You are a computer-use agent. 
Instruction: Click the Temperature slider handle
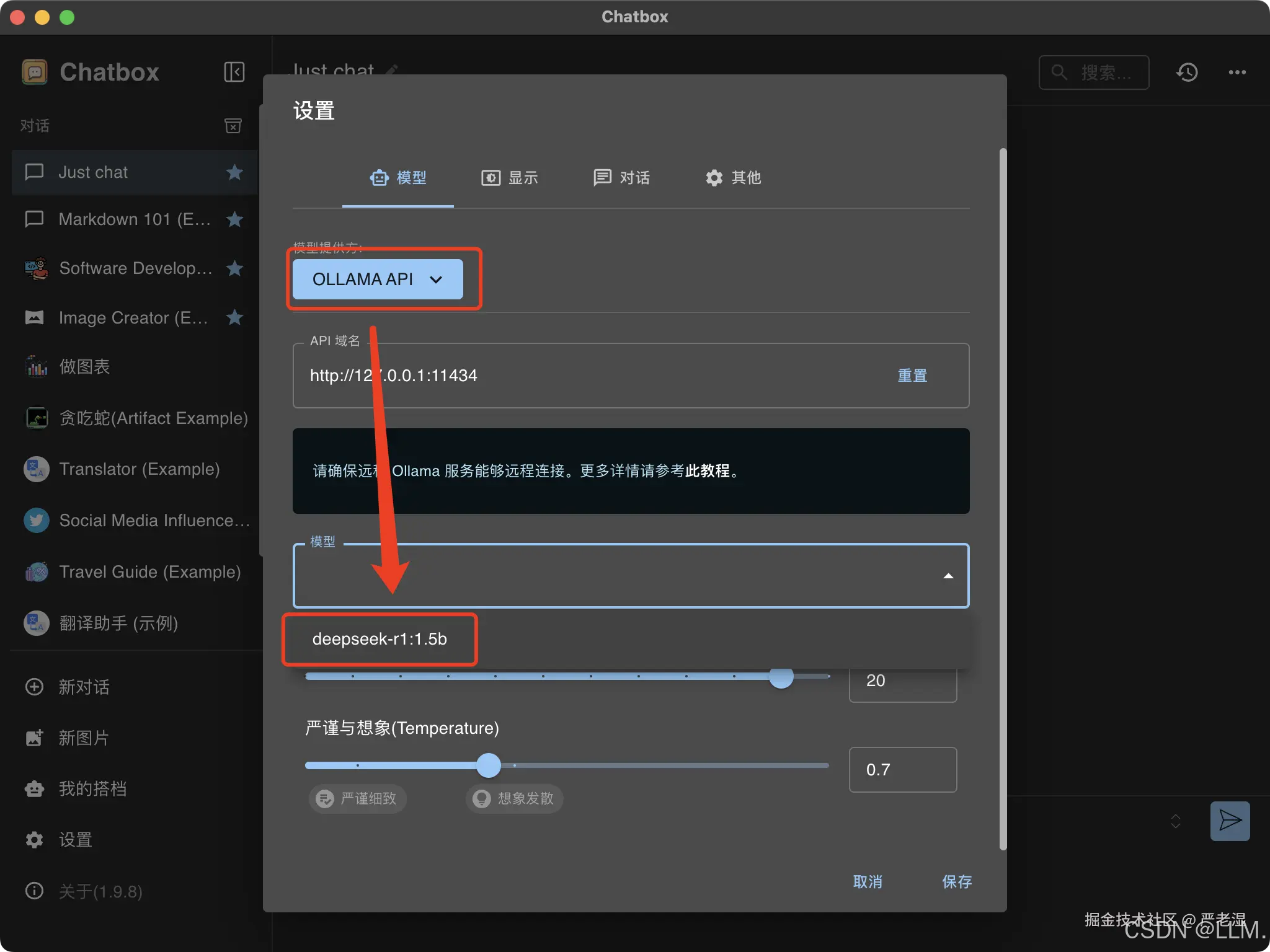[x=489, y=765]
